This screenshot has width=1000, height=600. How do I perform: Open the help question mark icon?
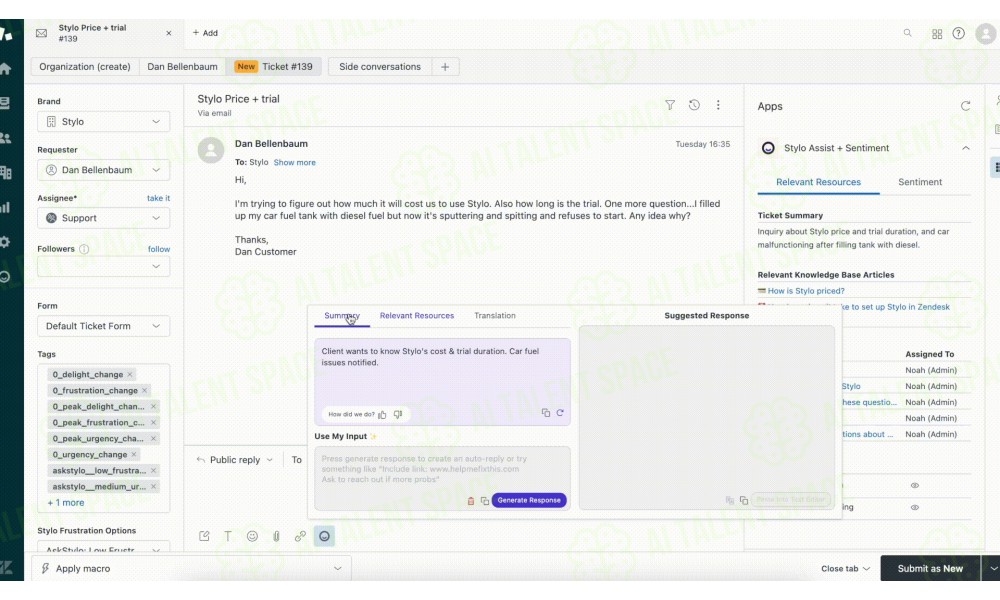click(959, 33)
